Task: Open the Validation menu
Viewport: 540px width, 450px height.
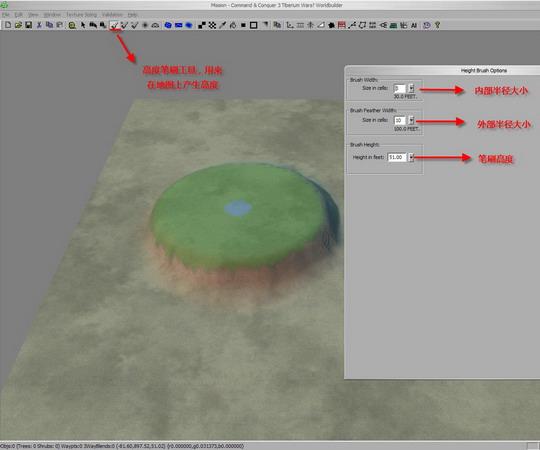Action: (x=112, y=15)
